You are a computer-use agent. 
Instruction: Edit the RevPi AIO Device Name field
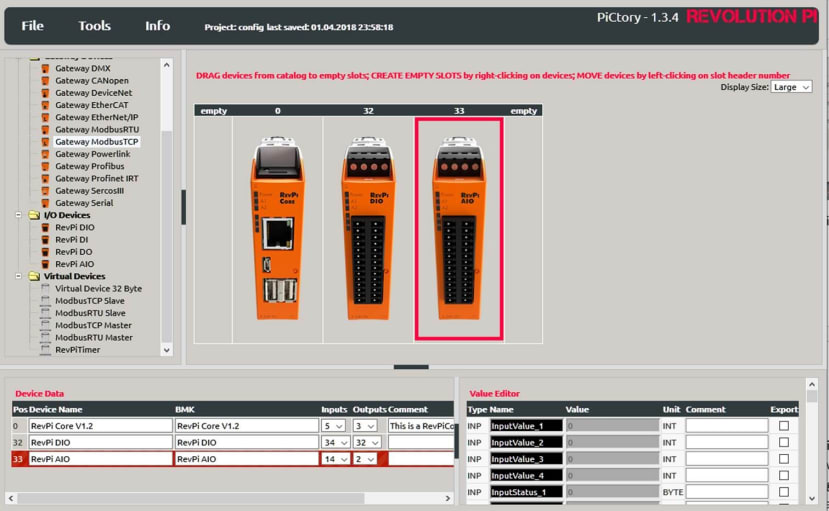pyautogui.click(x=100, y=459)
